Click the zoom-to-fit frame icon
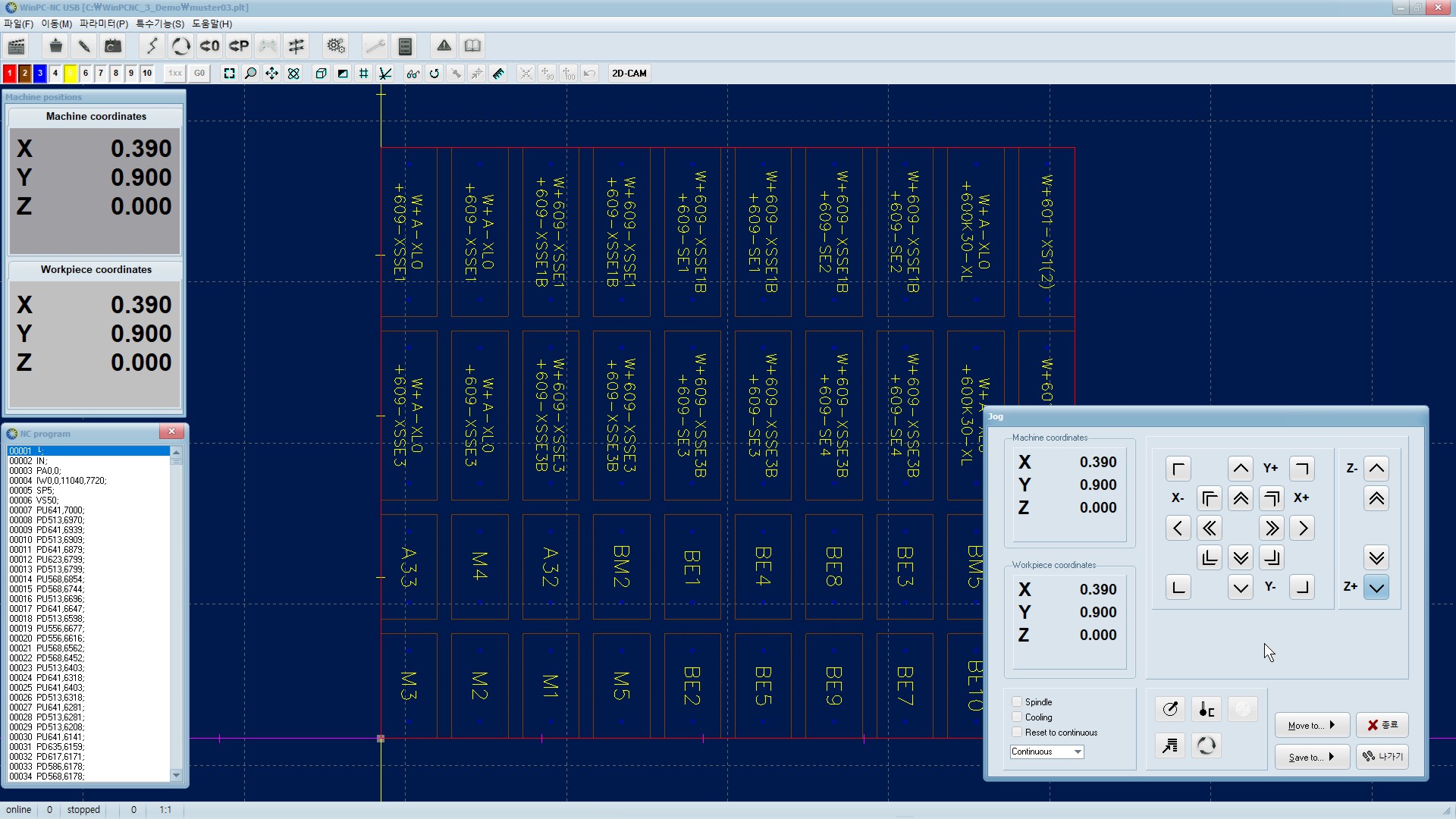 click(x=229, y=74)
